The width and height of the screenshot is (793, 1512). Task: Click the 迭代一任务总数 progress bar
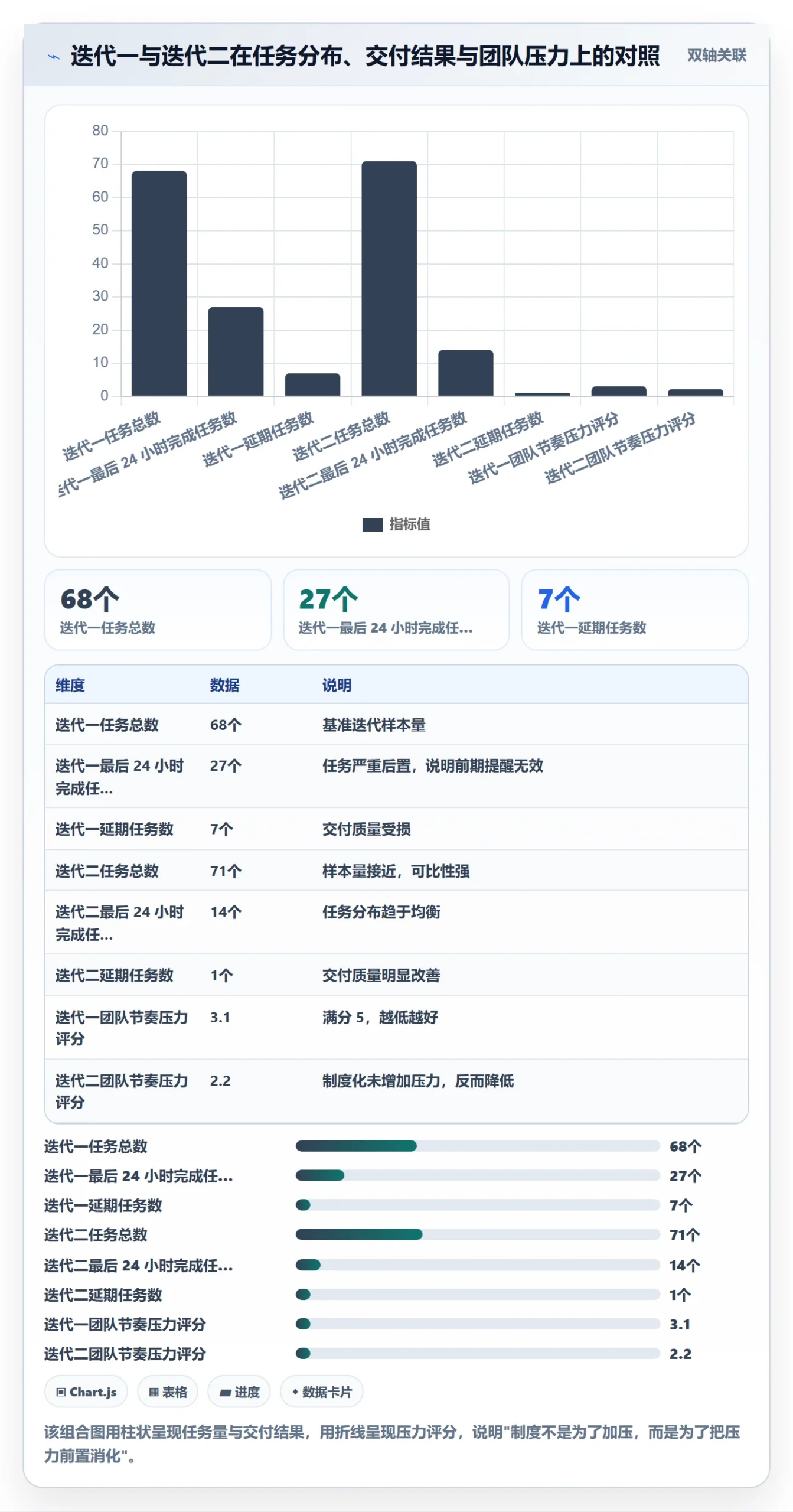click(478, 1146)
